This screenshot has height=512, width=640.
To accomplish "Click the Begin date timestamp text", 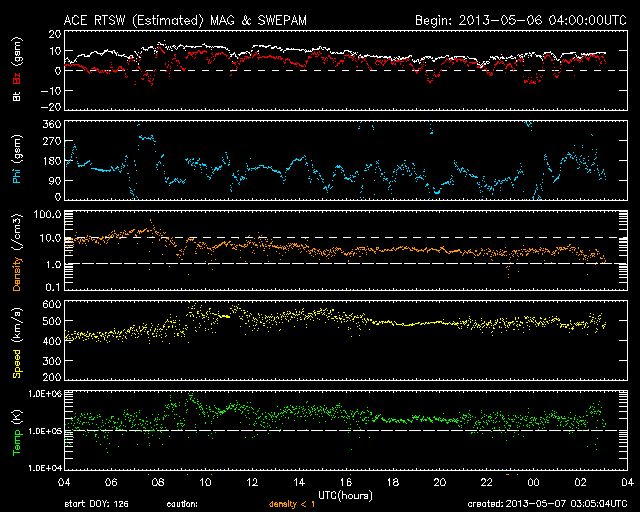I will click(510, 19).
